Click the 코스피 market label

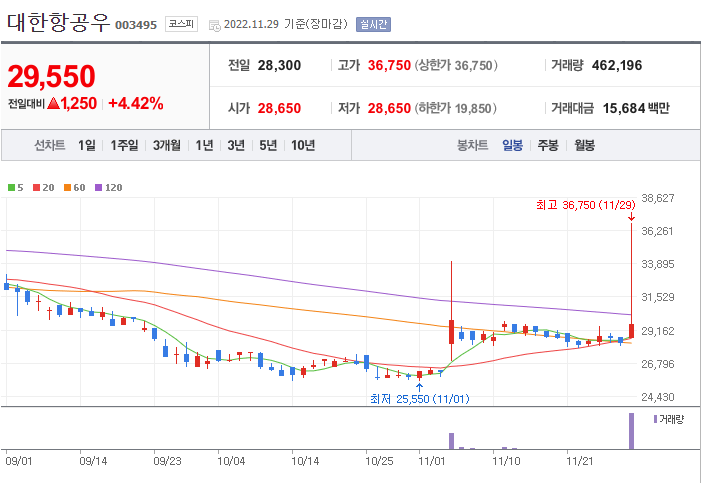pyautogui.click(x=181, y=24)
